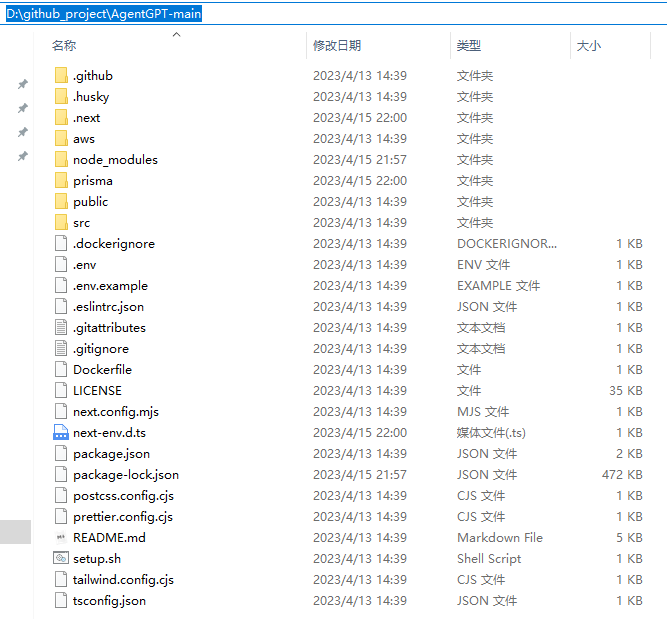This screenshot has height=619, width=667.
Task: Click the 472 KB size of package-lock.json
Action: 622,474
